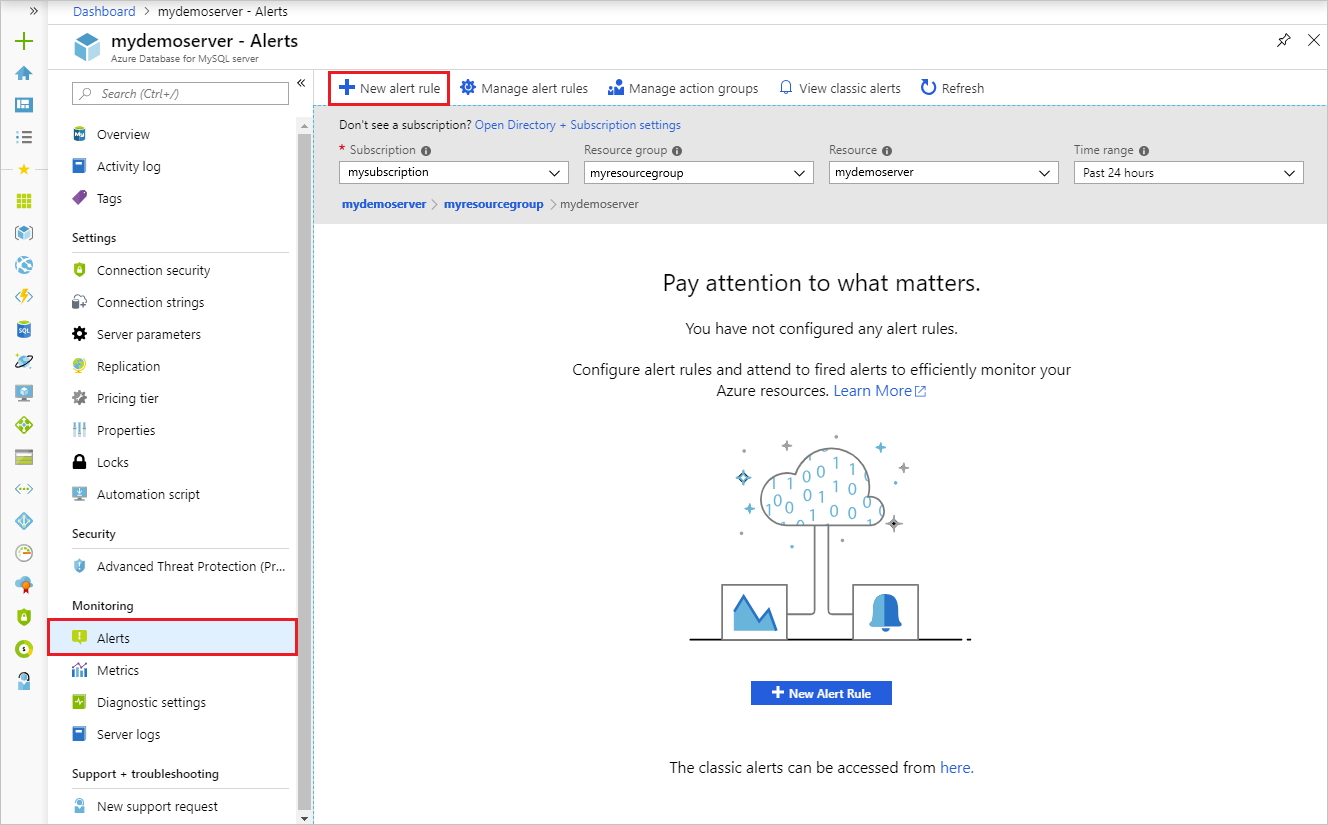Viewport: 1328px width, 825px height.
Task: Expand the far-left navigation rail with the double chevron
Action: click(x=34, y=10)
